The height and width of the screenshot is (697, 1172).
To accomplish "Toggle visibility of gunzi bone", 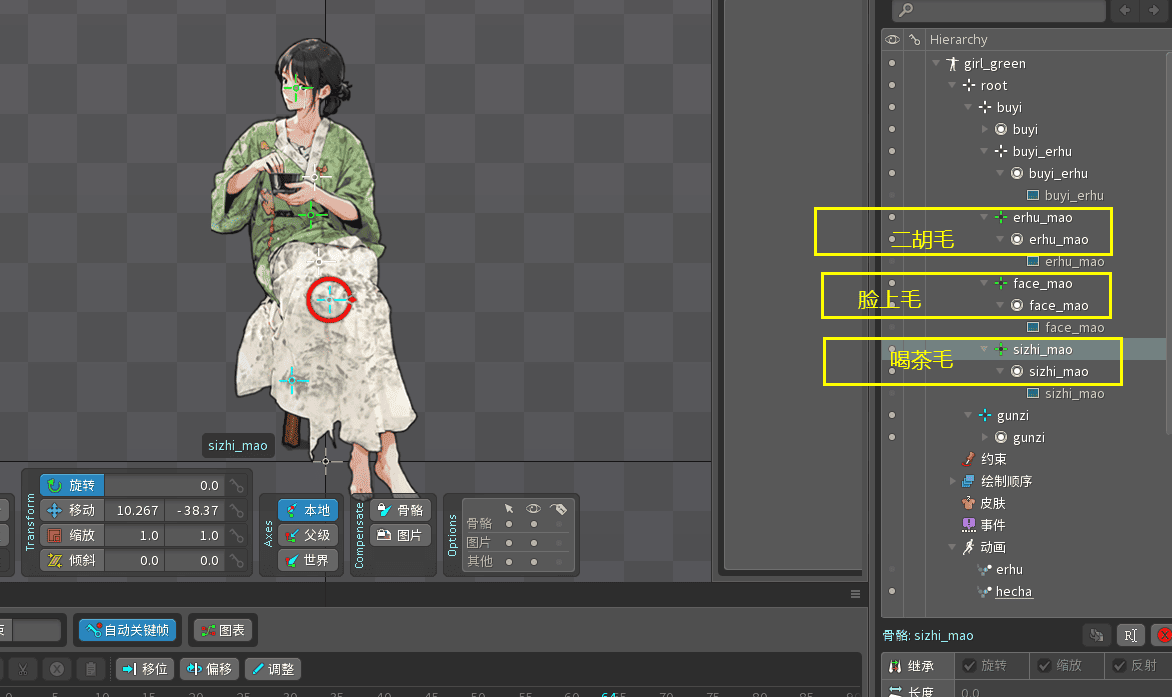I will [x=892, y=415].
